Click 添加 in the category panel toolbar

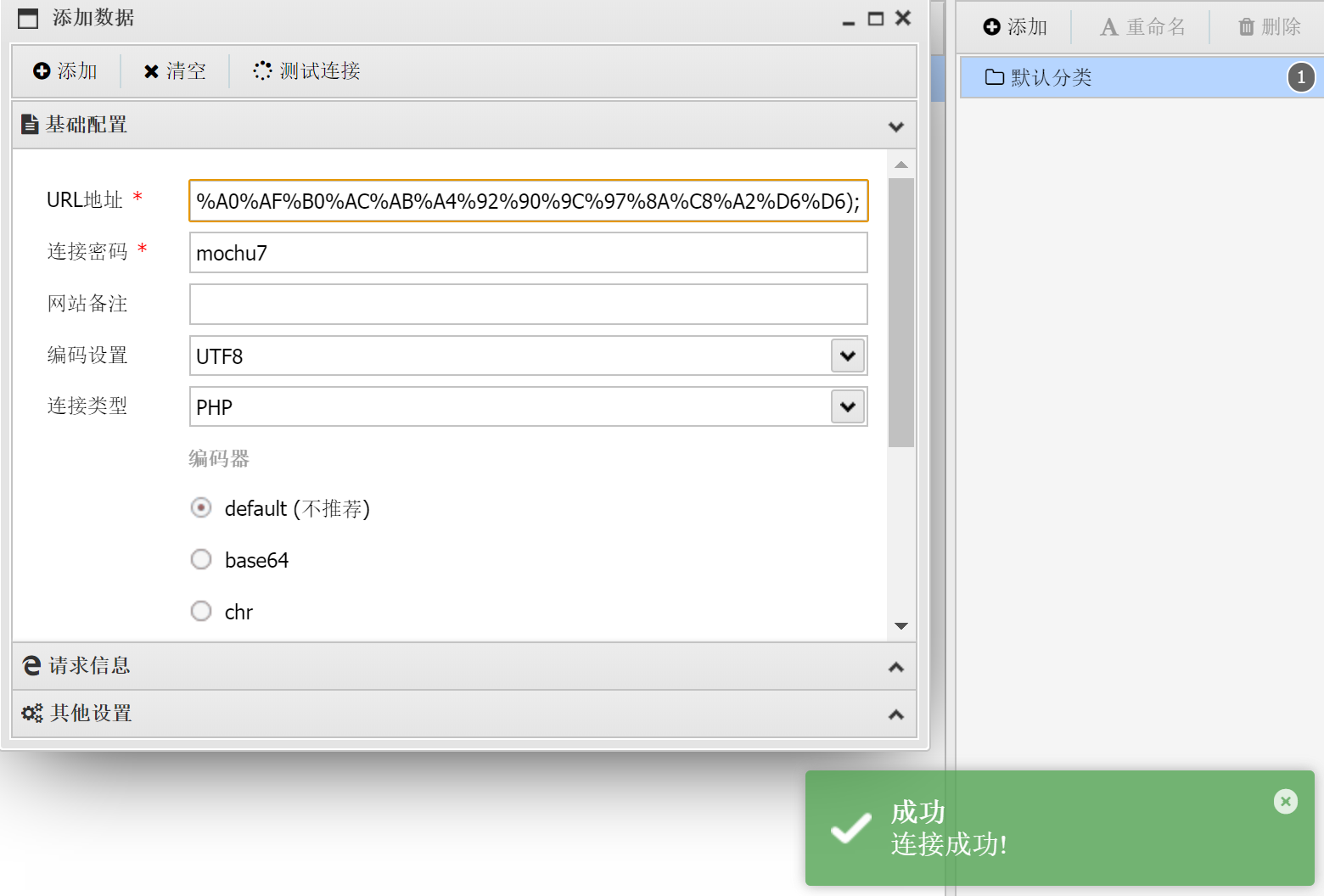point(1015,27)
